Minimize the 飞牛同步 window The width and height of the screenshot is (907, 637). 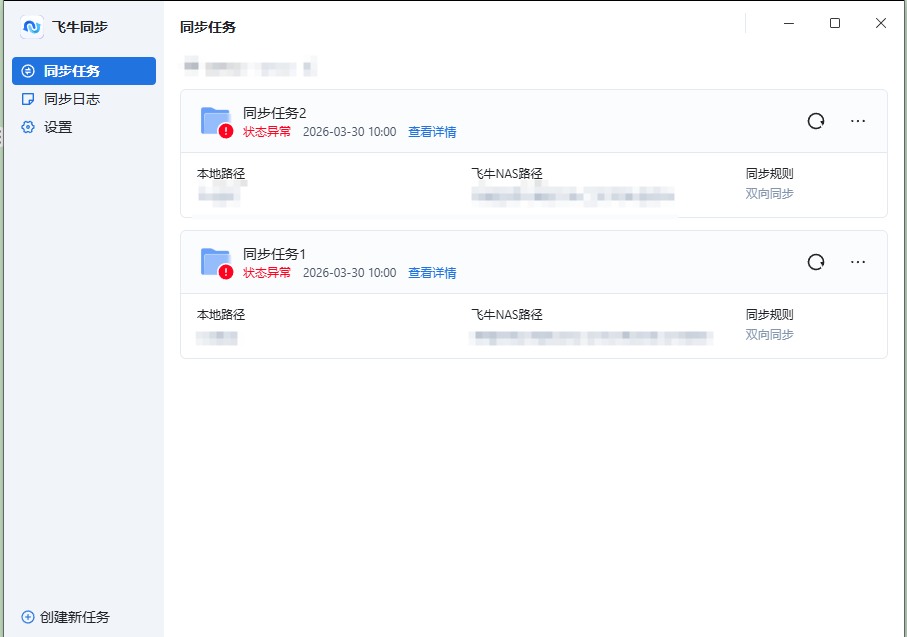(x=789, y=23)
